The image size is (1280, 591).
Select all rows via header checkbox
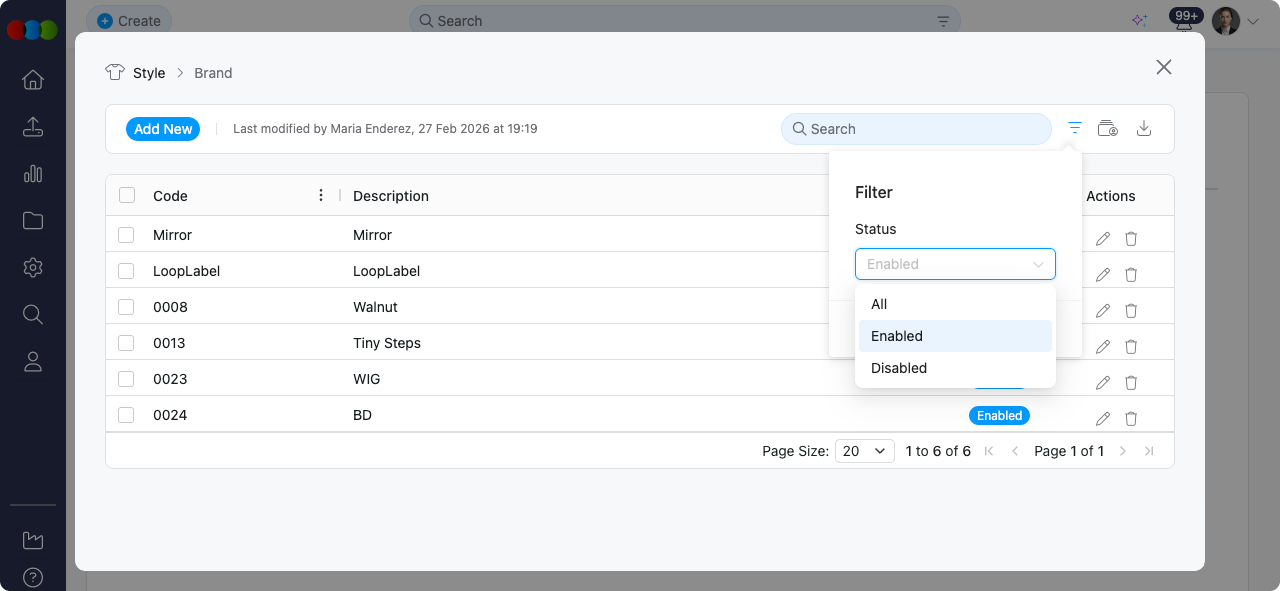coord(127,196)
